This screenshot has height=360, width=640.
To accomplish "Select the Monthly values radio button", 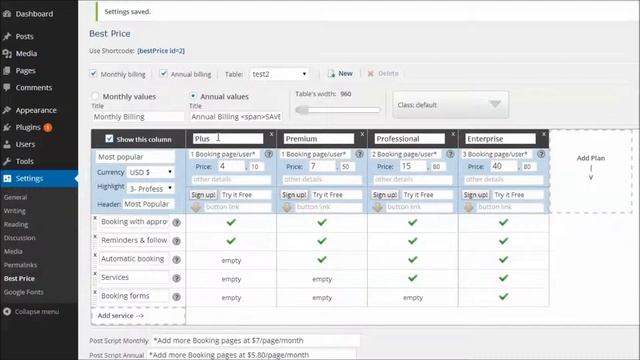I will [x=95, y=96].
